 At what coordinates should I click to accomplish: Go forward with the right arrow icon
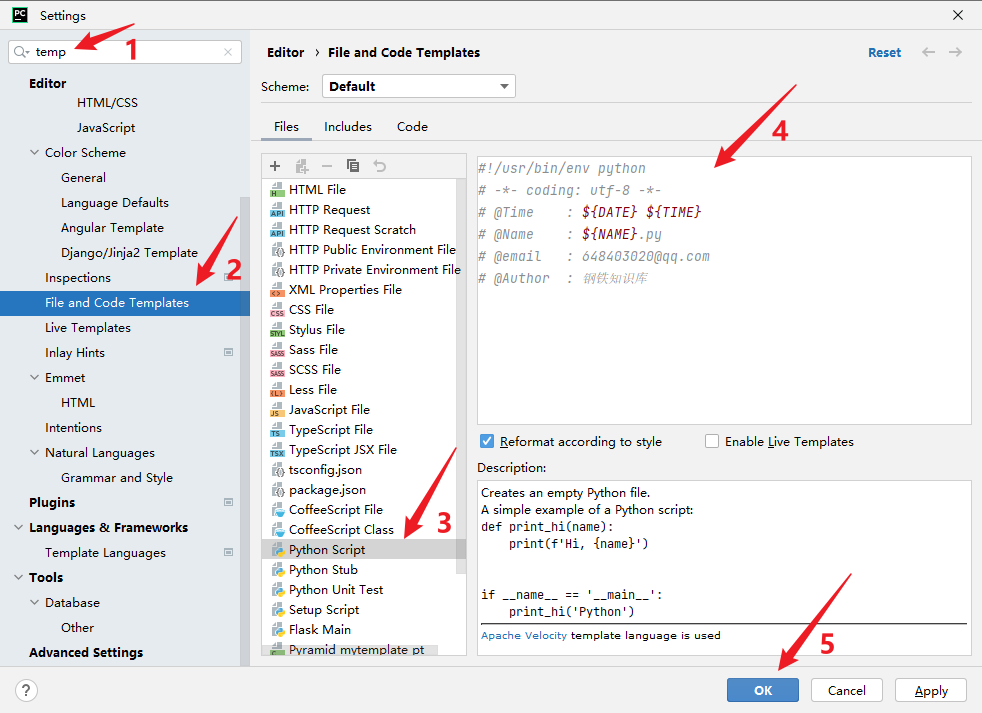955,52
